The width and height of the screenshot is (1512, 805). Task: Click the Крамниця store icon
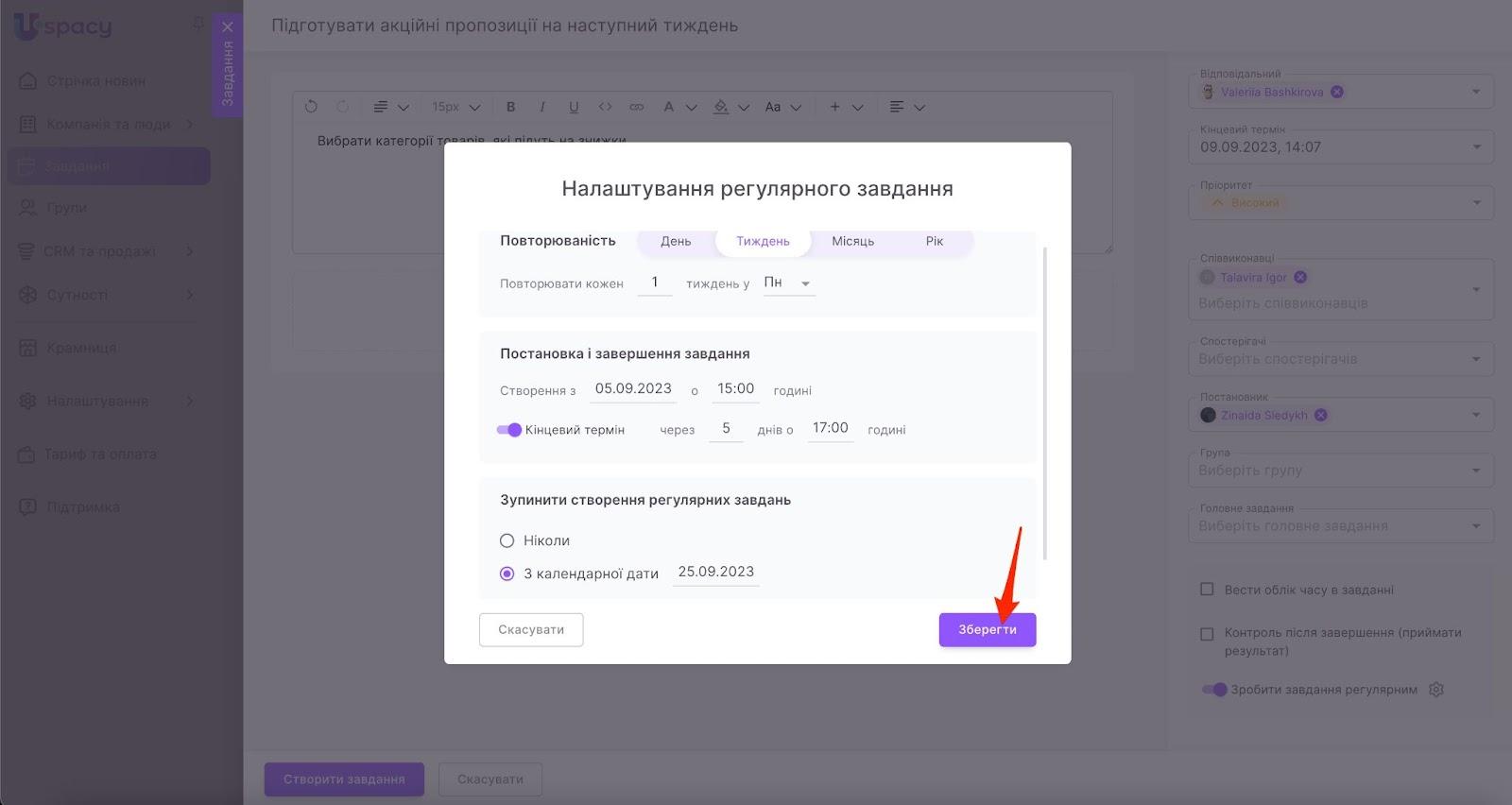click(28, 348)
